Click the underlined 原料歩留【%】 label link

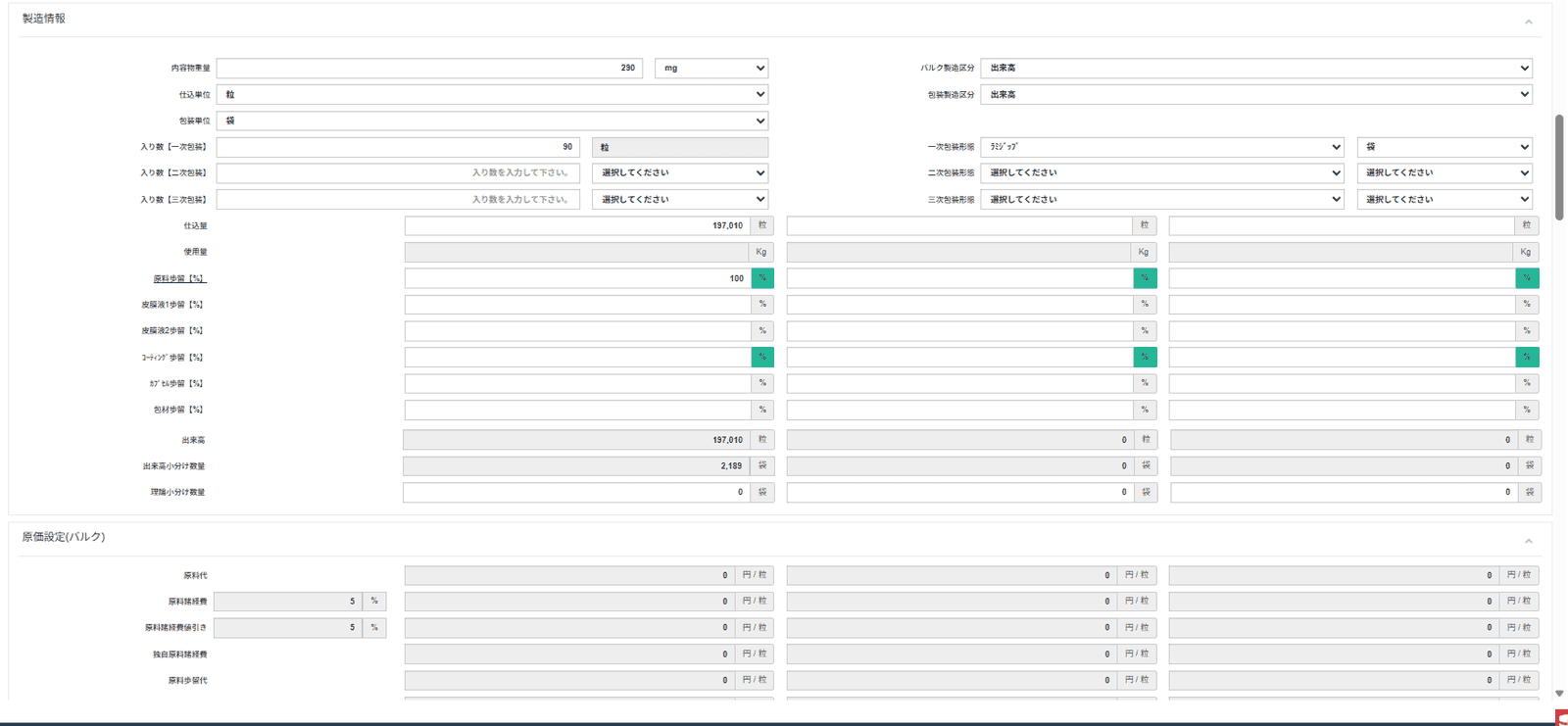tap(179, 279)
